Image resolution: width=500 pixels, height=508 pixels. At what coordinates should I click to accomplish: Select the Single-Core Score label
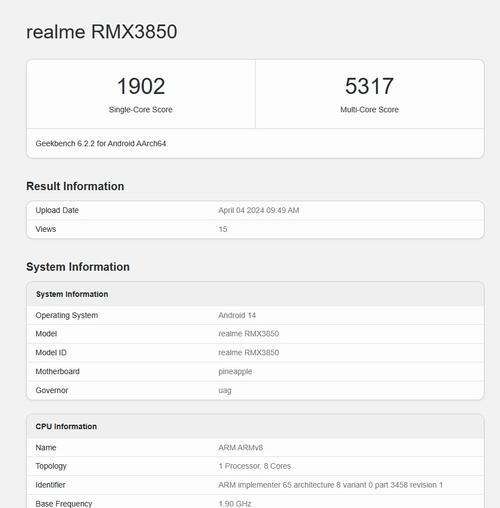pyautogui.click(x=141, y=110)
